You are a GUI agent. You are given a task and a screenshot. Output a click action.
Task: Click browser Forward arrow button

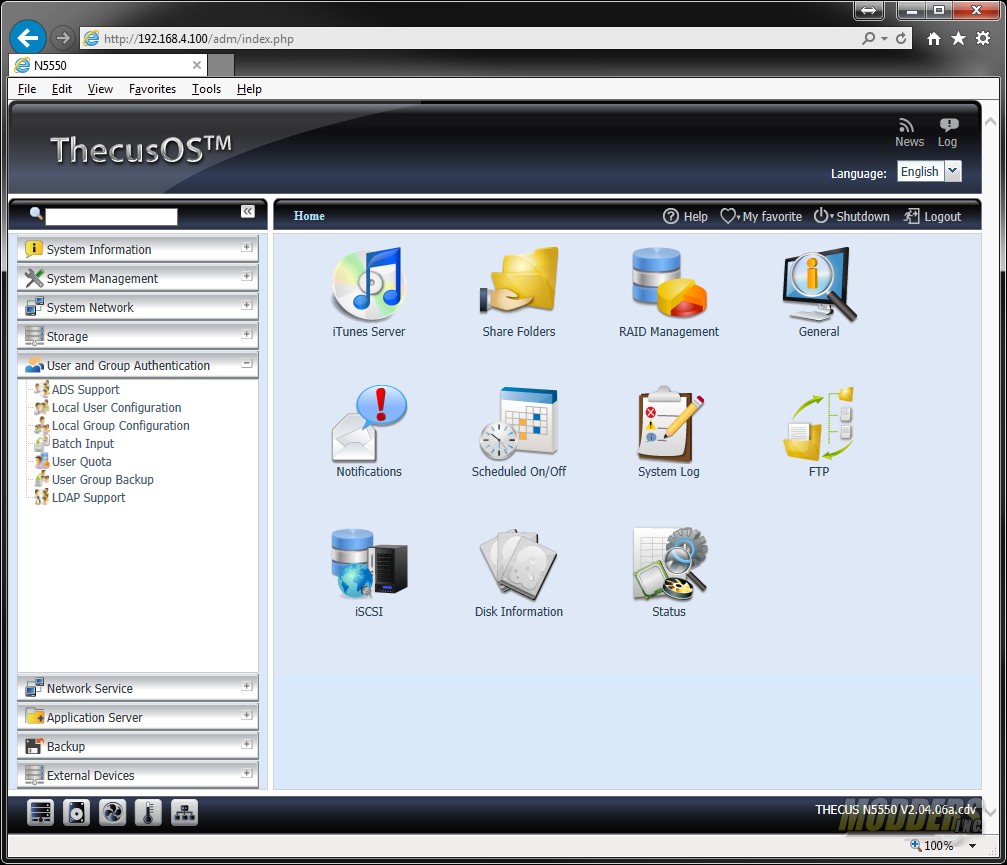(62, 38)
